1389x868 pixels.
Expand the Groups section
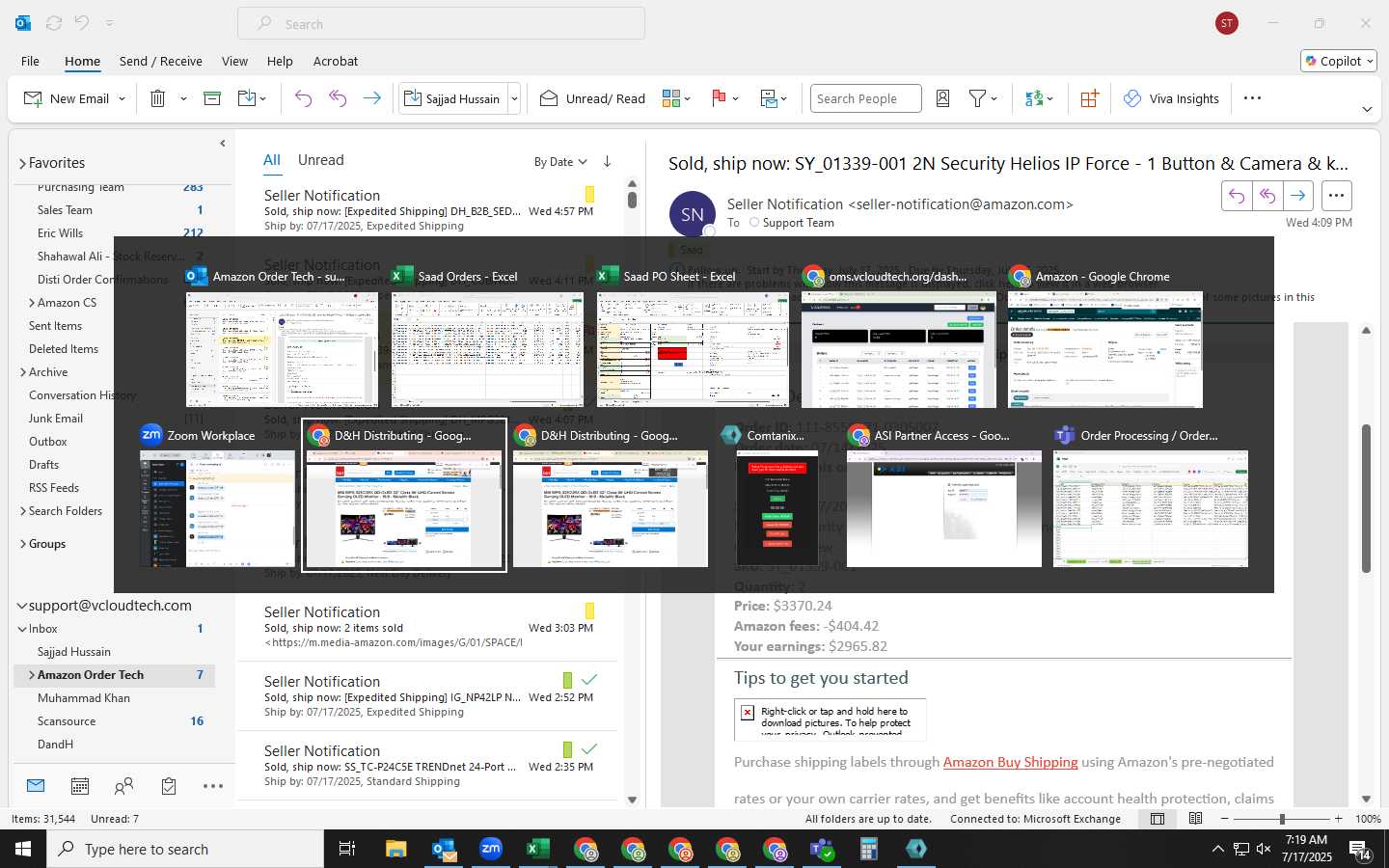click(x=23, y=544)
